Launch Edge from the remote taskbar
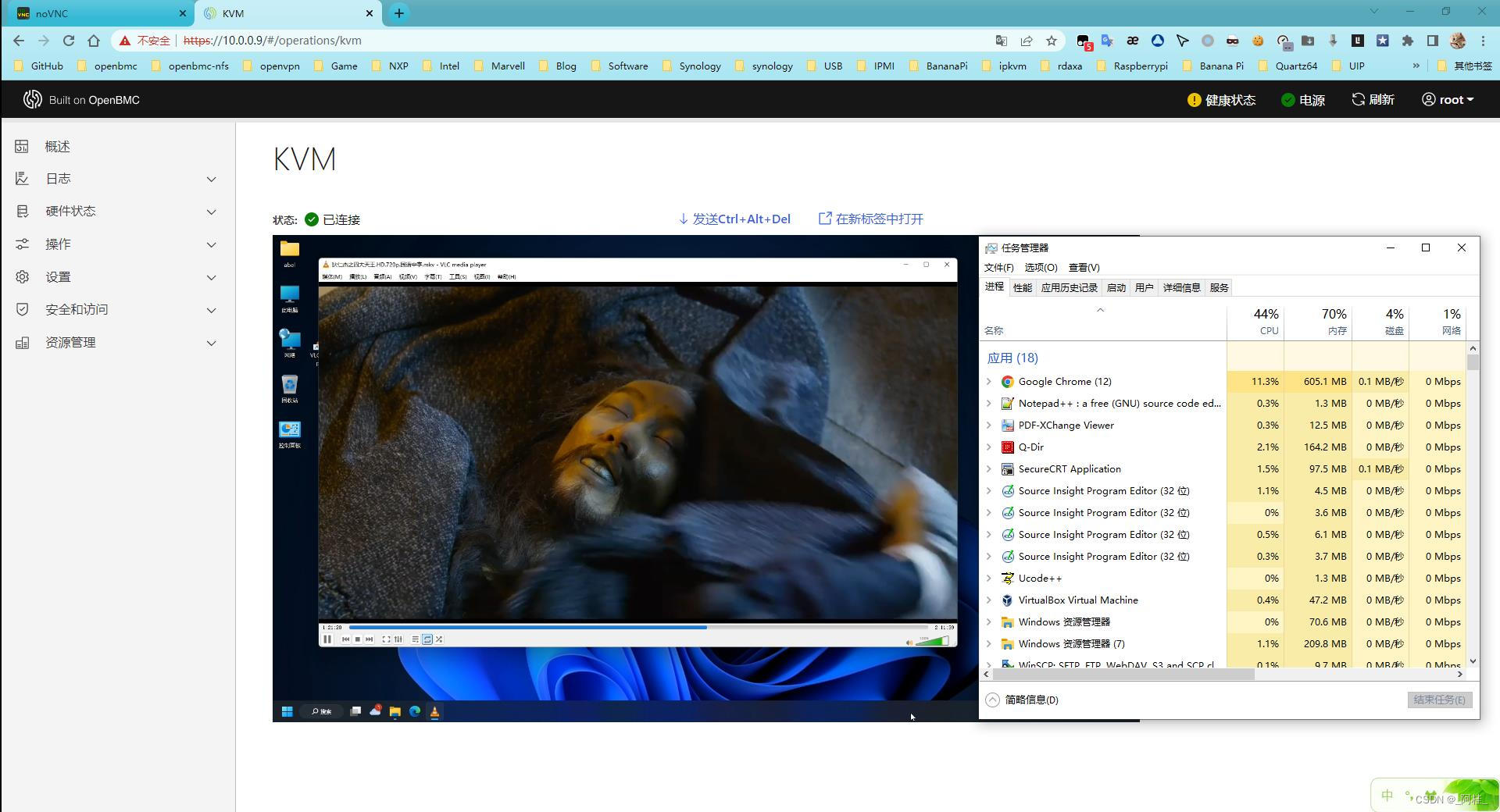The height and width of the screenshot is (812, 1500). (x=415, y=711)
